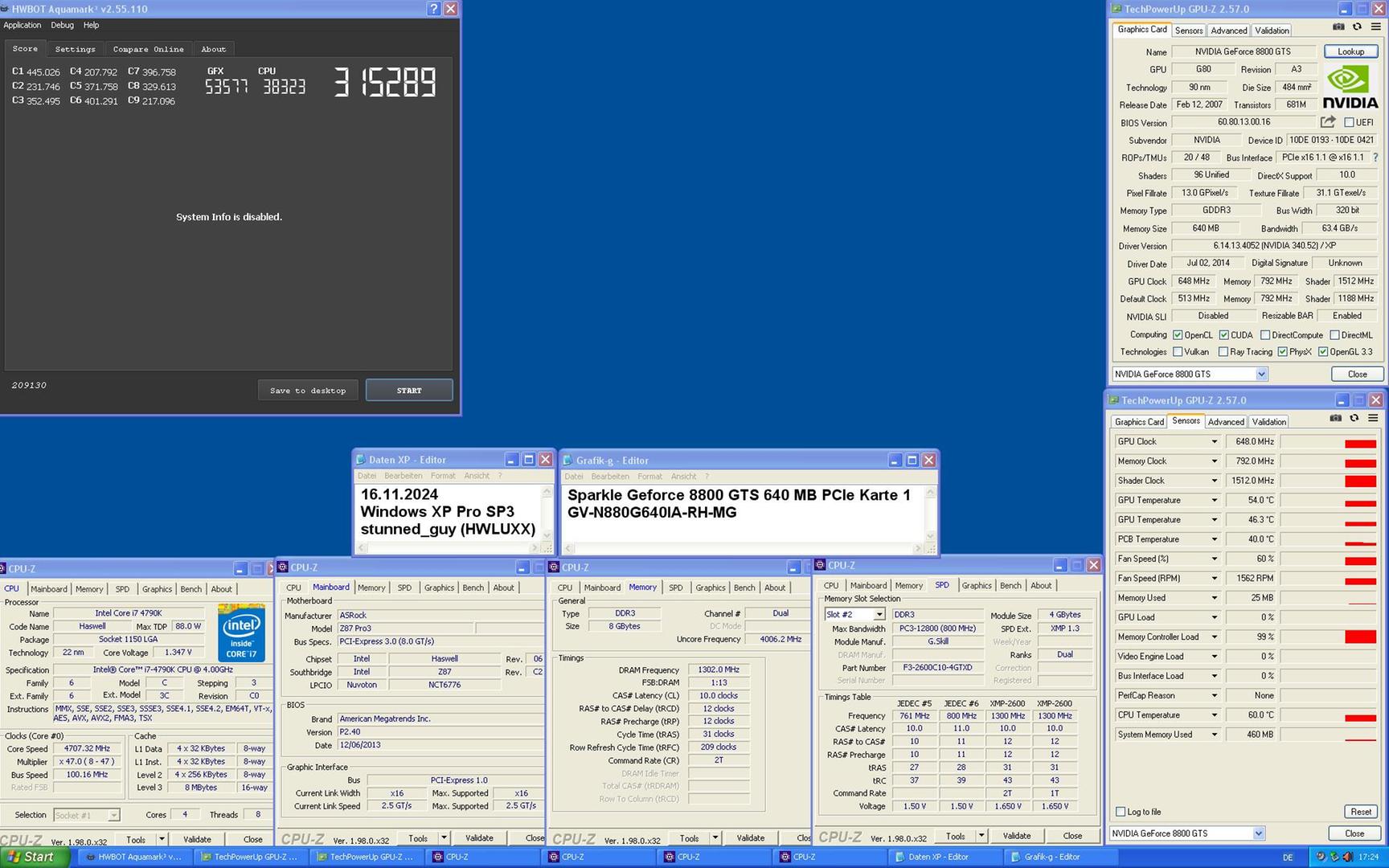Switch to the Compare Online tab in Aquamark
Screen dimensions: 1389x868
148,49
